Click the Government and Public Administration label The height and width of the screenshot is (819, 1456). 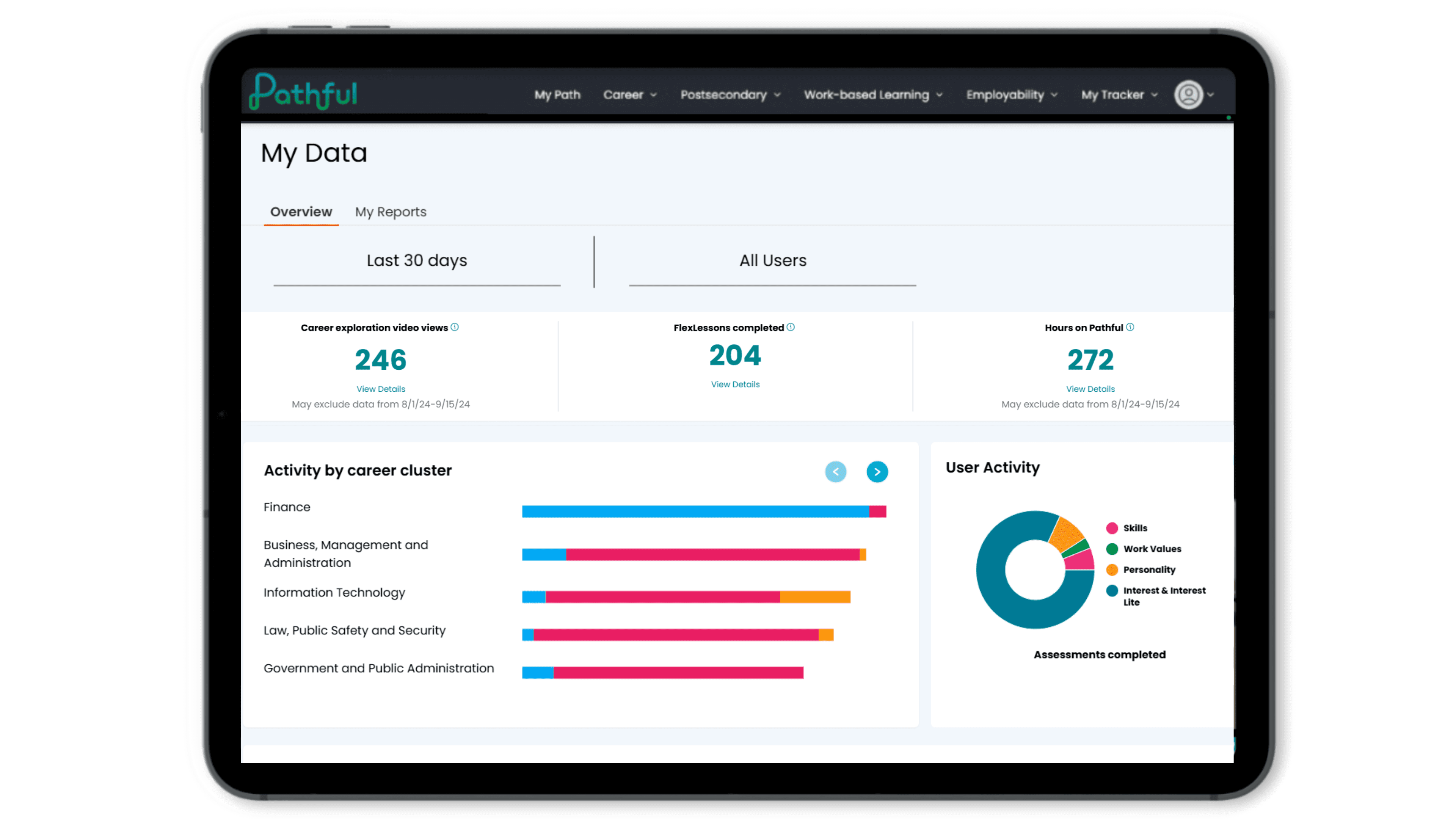click(x=379, y=668)
